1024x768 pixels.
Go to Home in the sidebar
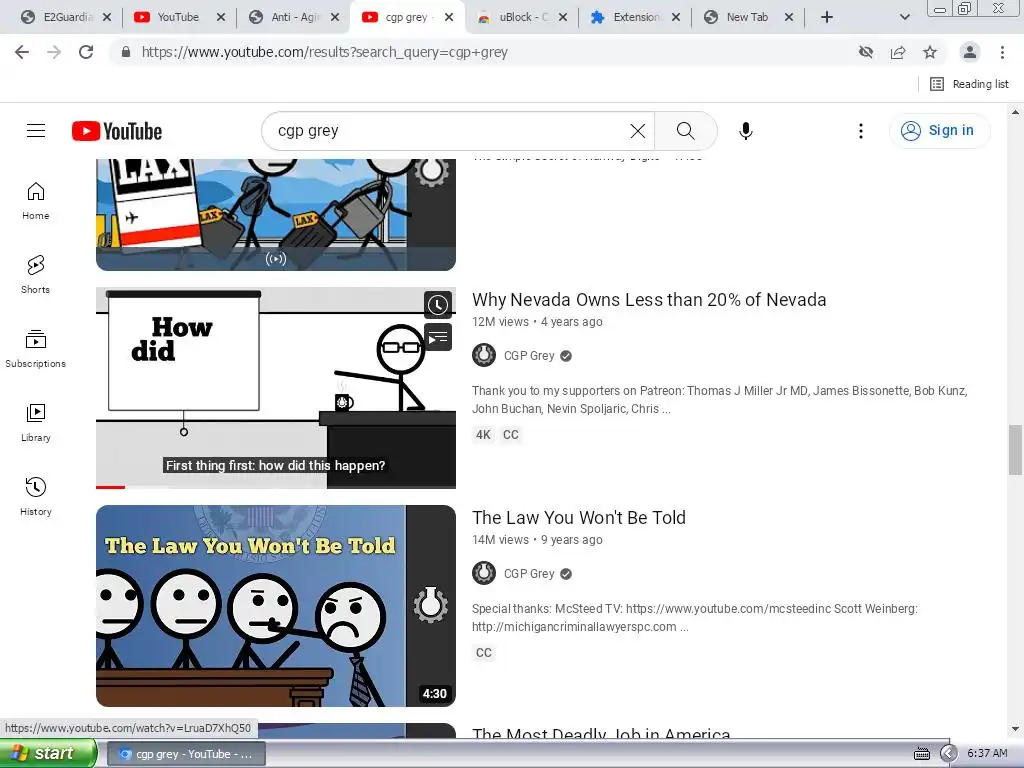point(36,201)
